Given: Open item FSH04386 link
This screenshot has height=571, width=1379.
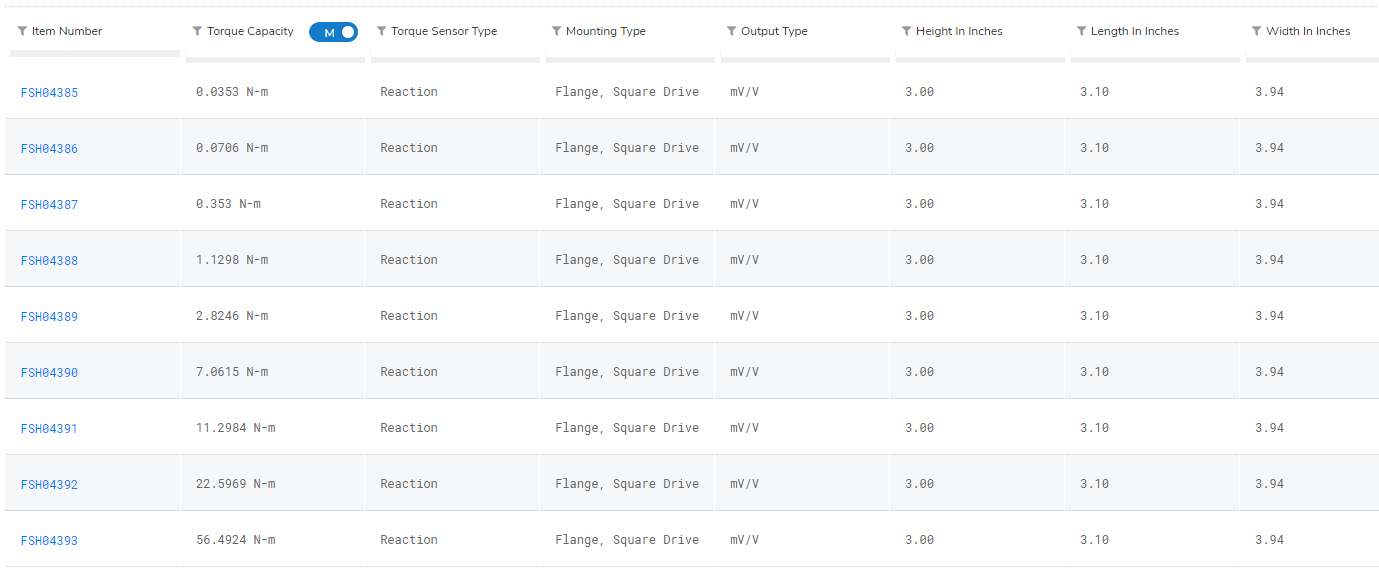Looking at the screenshot, I should coord(49,149).
